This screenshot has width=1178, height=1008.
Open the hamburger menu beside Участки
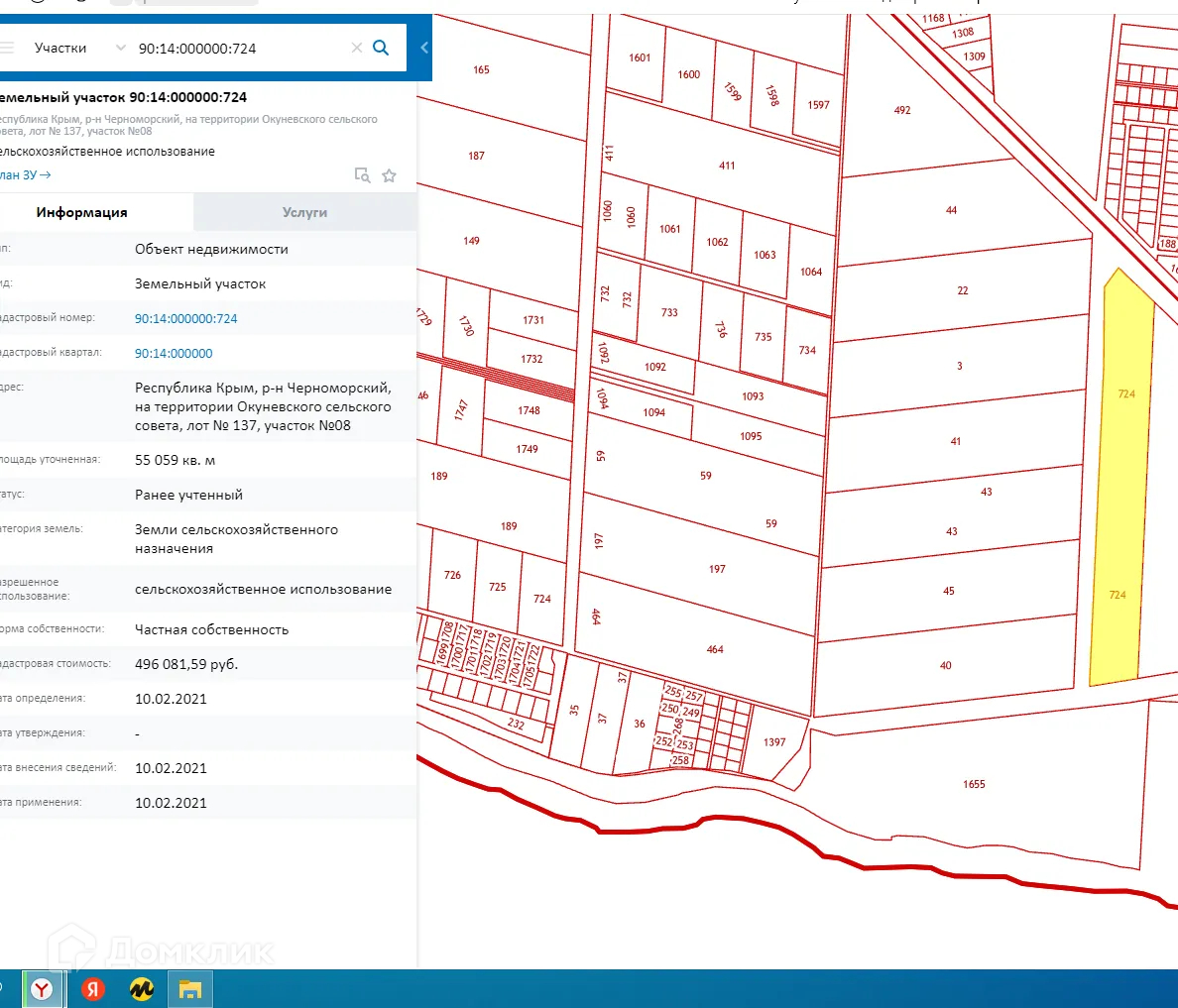pos(8,48)
